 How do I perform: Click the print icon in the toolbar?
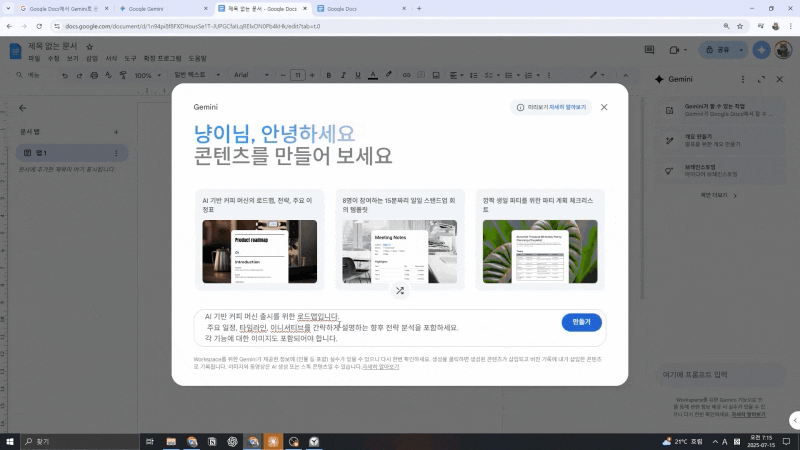click(x=94, y=76)
